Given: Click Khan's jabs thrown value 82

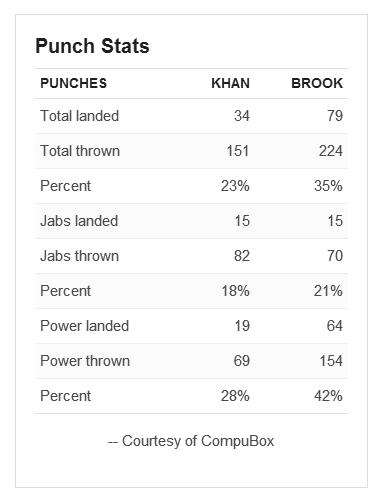Looking at the screenshot, I should coord(242,256).
